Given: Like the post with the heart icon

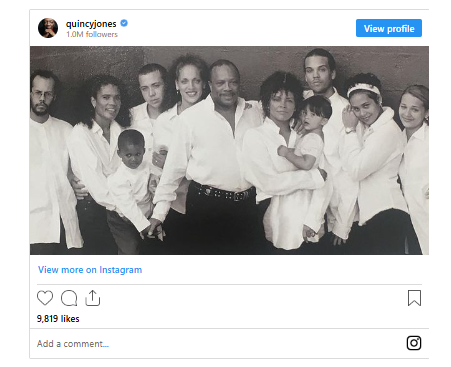Looking at the screenshot, I should coord(45,298).
